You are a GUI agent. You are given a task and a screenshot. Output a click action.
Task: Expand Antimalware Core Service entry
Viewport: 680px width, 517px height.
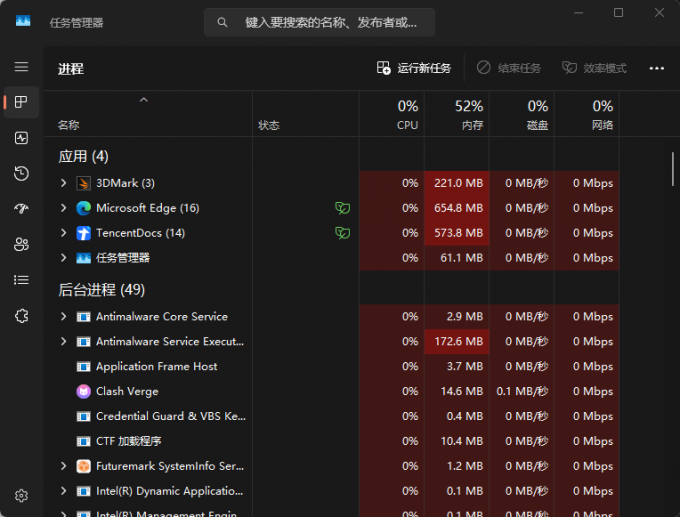coord(63,317)
